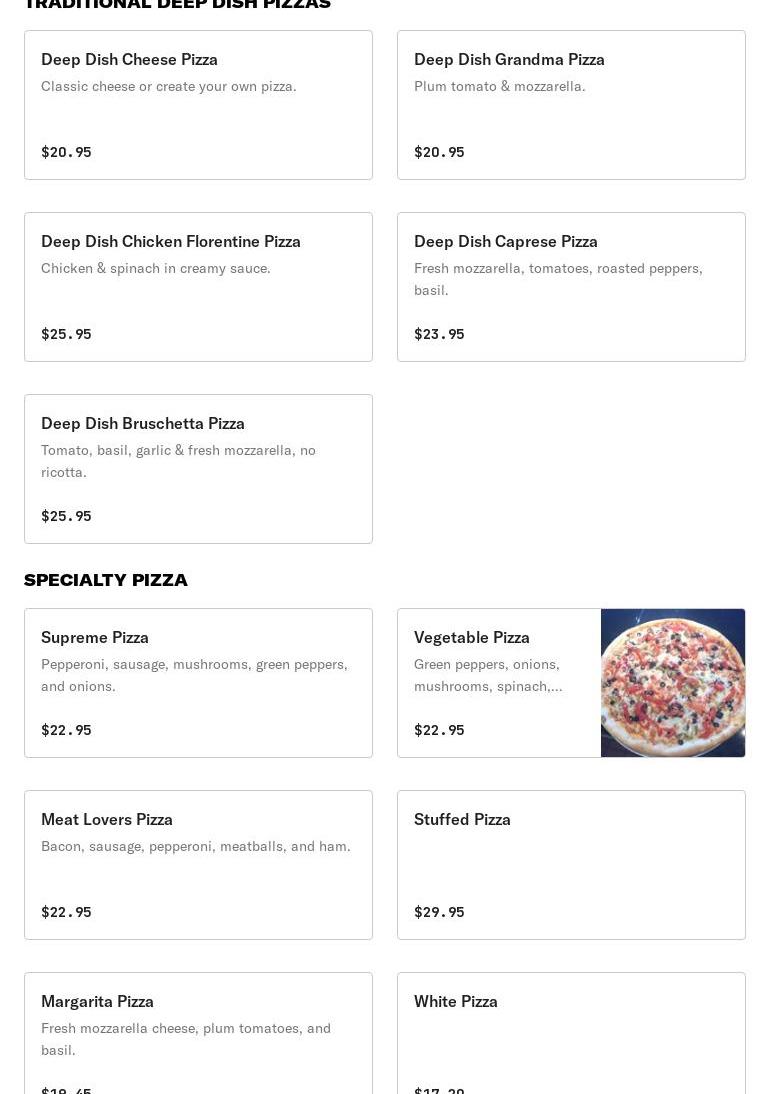The width and height of the screenshot is (770, 1094).
Task: Click the $23.95 Caprese Pizza price
Action: tap(439, 334)
